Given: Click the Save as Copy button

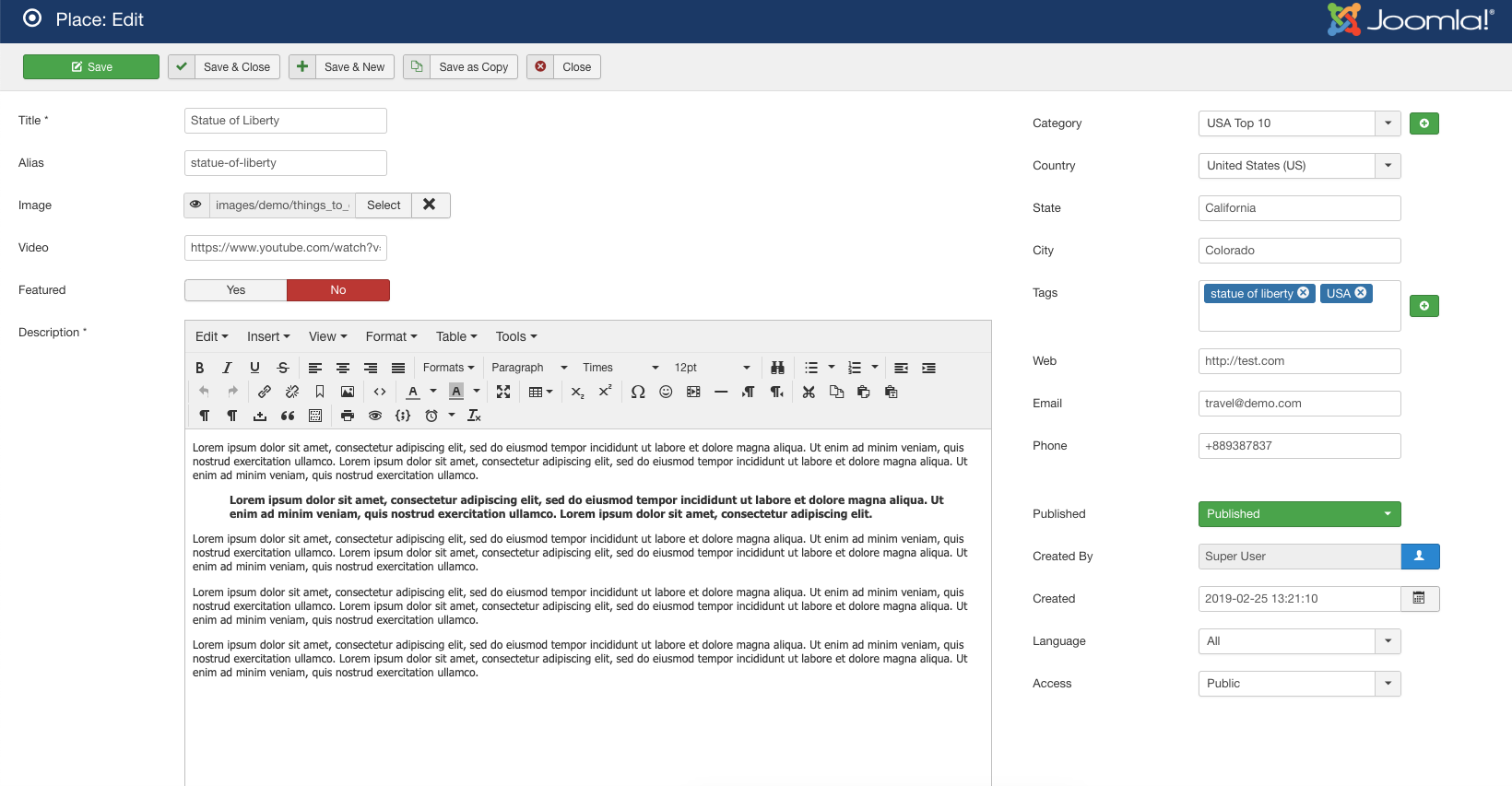Looking at the screenshot, I should click(x=473, y=67).
